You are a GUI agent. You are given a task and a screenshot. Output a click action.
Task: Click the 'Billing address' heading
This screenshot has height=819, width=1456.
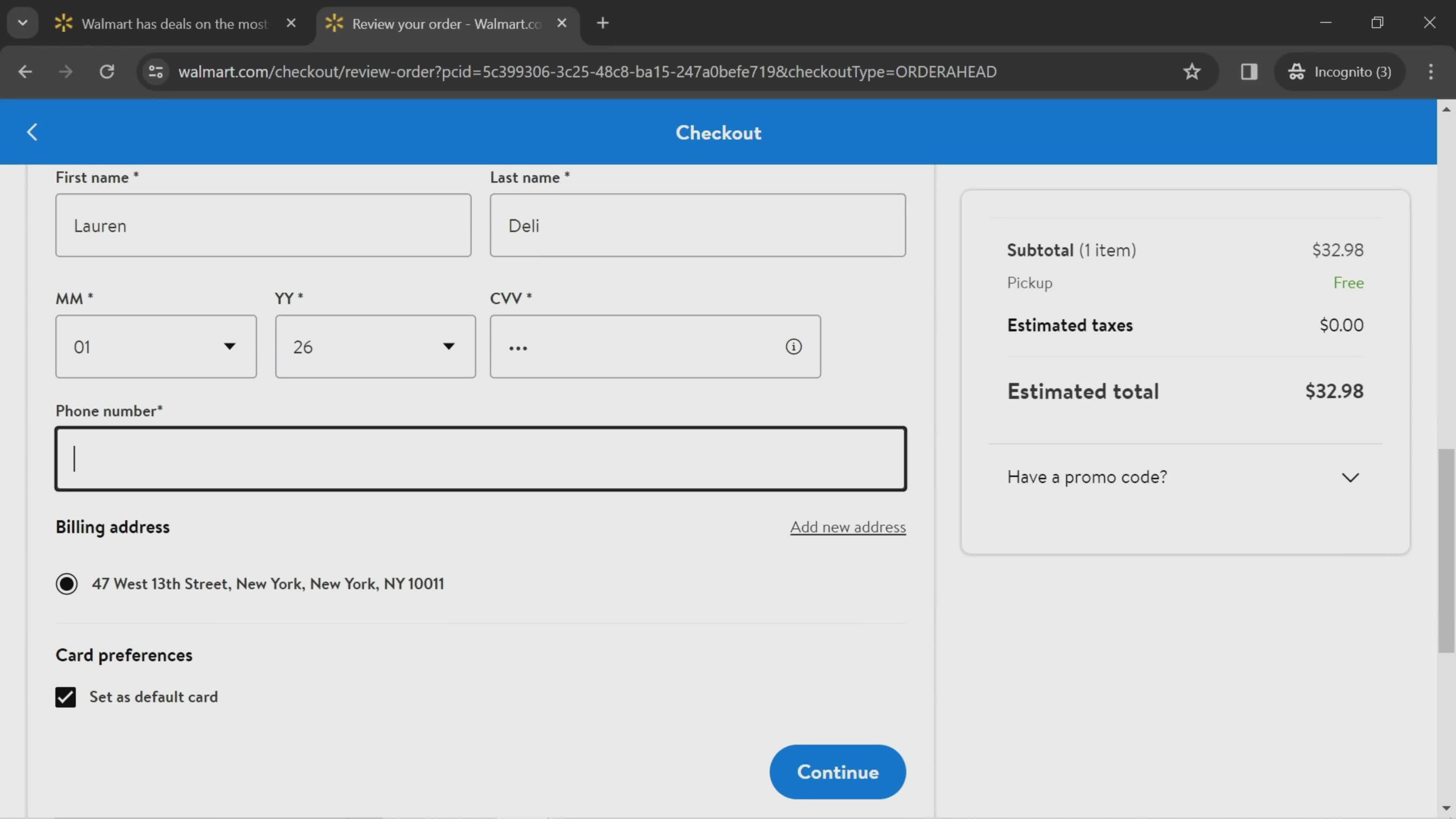[x=113, y=527]
